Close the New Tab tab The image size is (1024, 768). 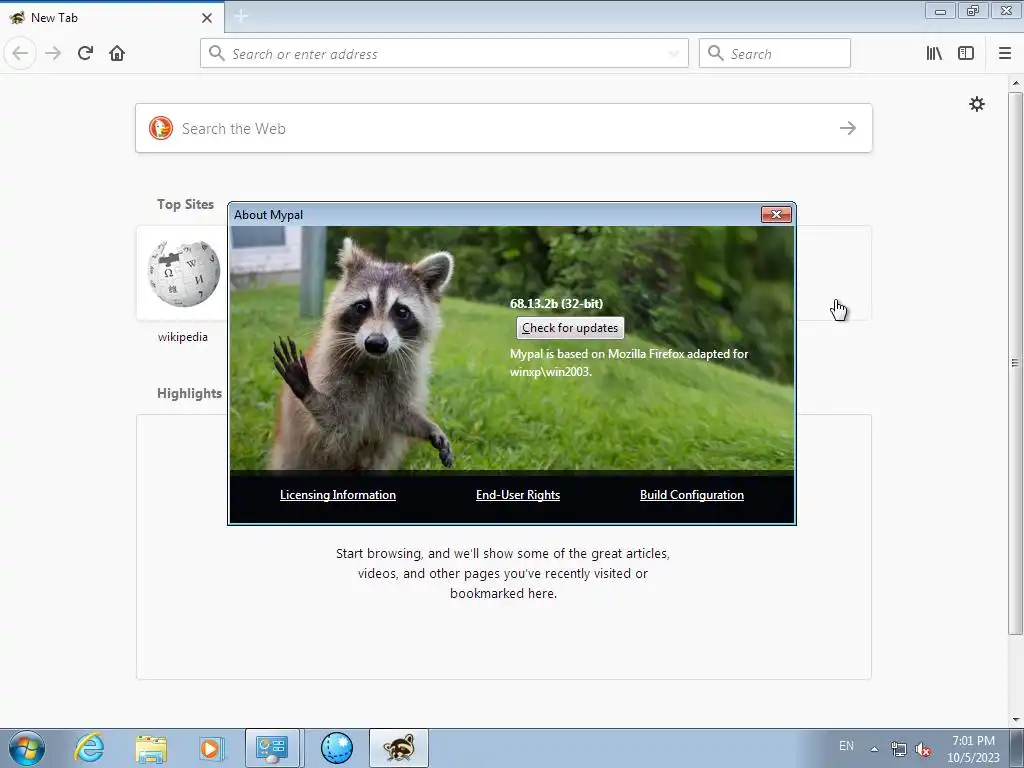point(207,18)
